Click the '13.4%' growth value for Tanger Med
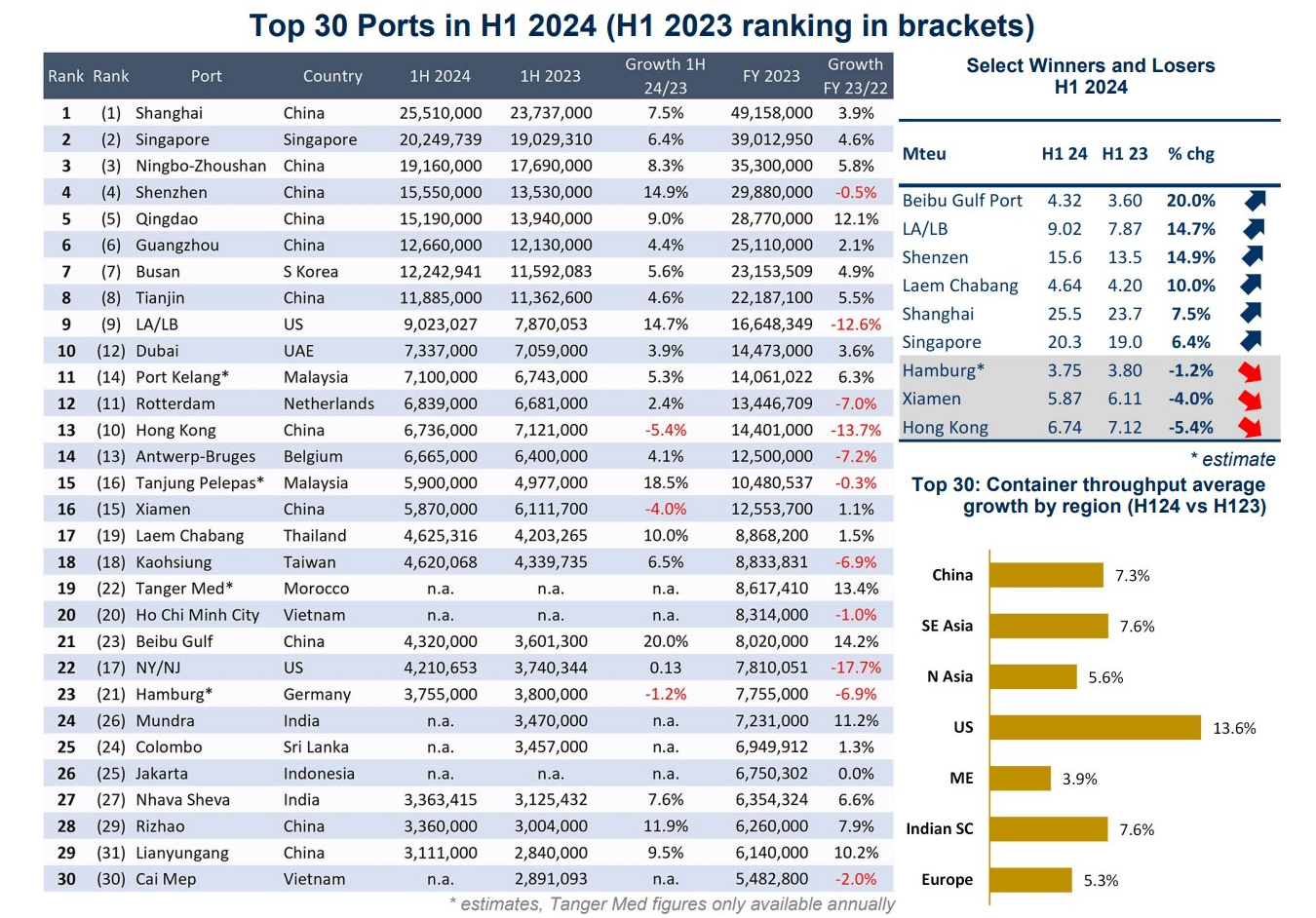The image size is (1316, 918). pyautogui.click(x=856, y=589)
